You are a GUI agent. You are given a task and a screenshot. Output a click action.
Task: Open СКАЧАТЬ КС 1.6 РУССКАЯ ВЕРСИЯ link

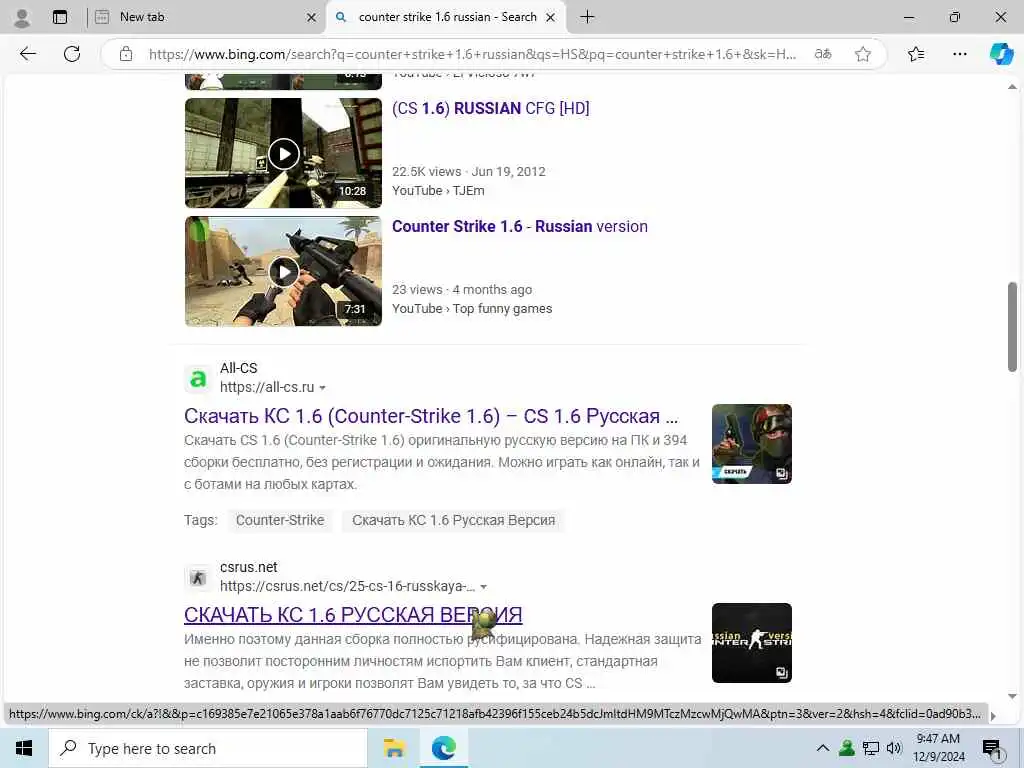353,615
